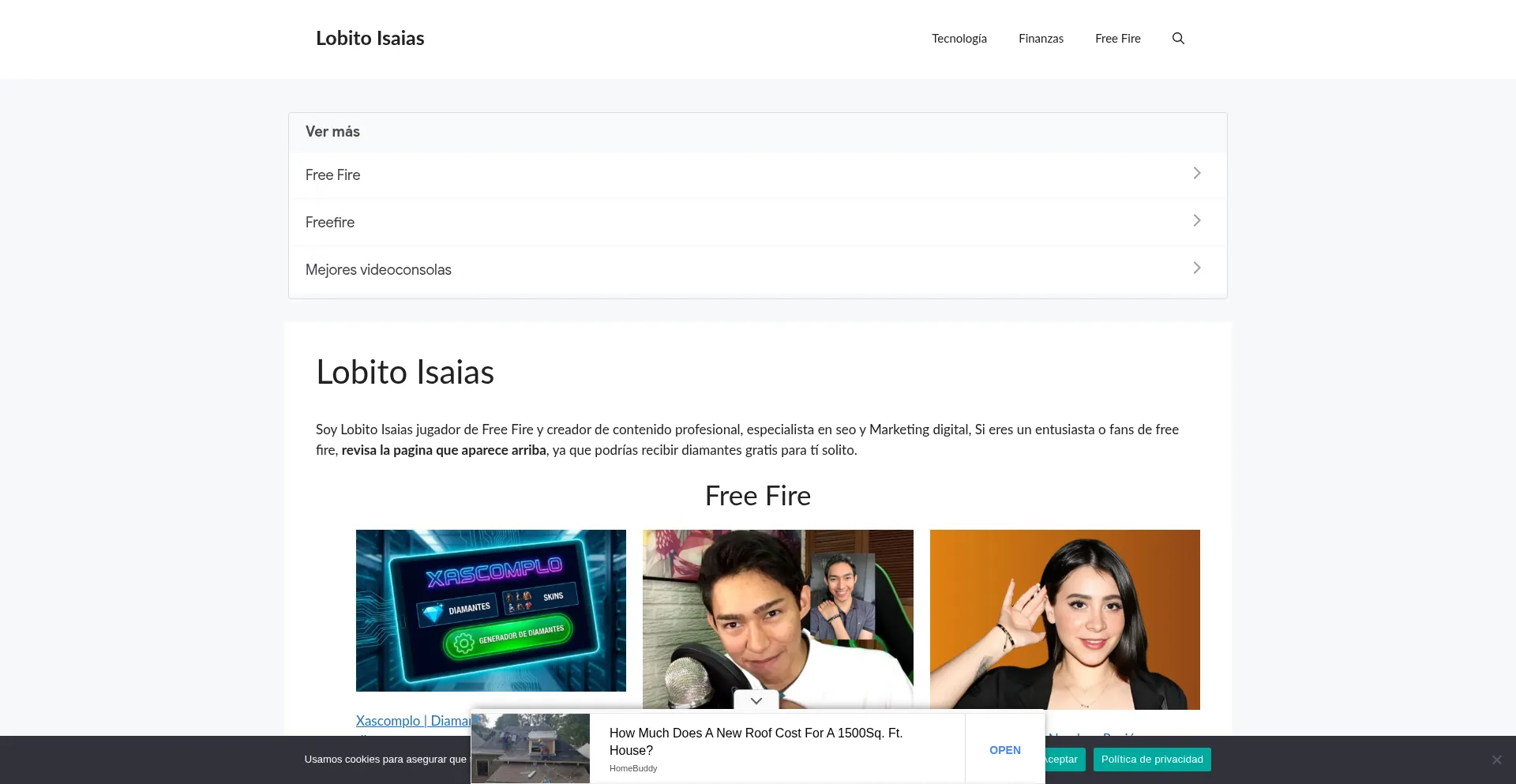The image size is (1516, 784).
Task: Click the Política de privacidad button
Action: coord(1152,760)
